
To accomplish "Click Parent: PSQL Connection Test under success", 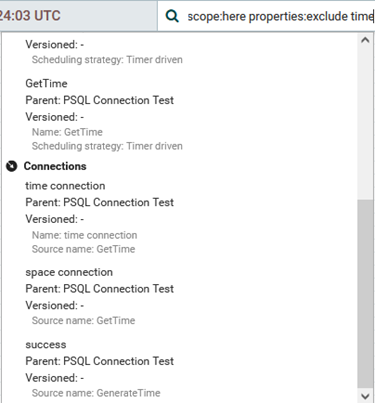I will point(99,361).
